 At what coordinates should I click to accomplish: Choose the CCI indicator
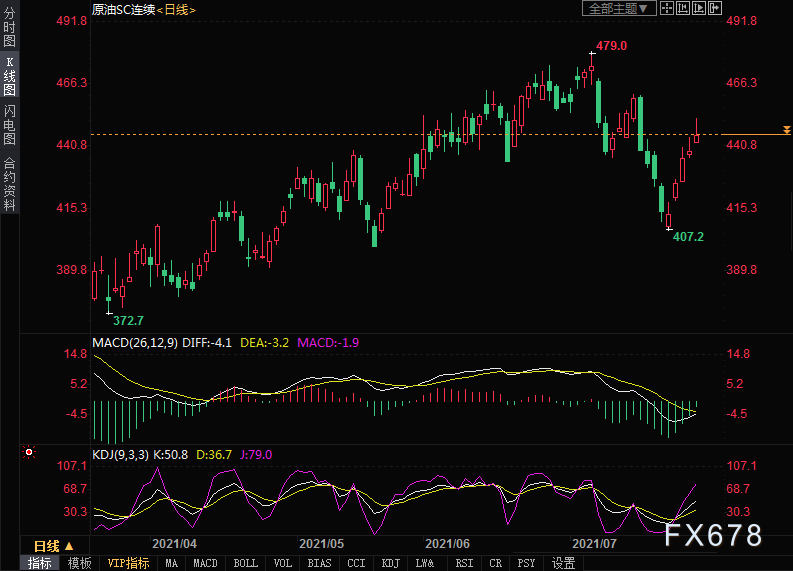[356, 563]
